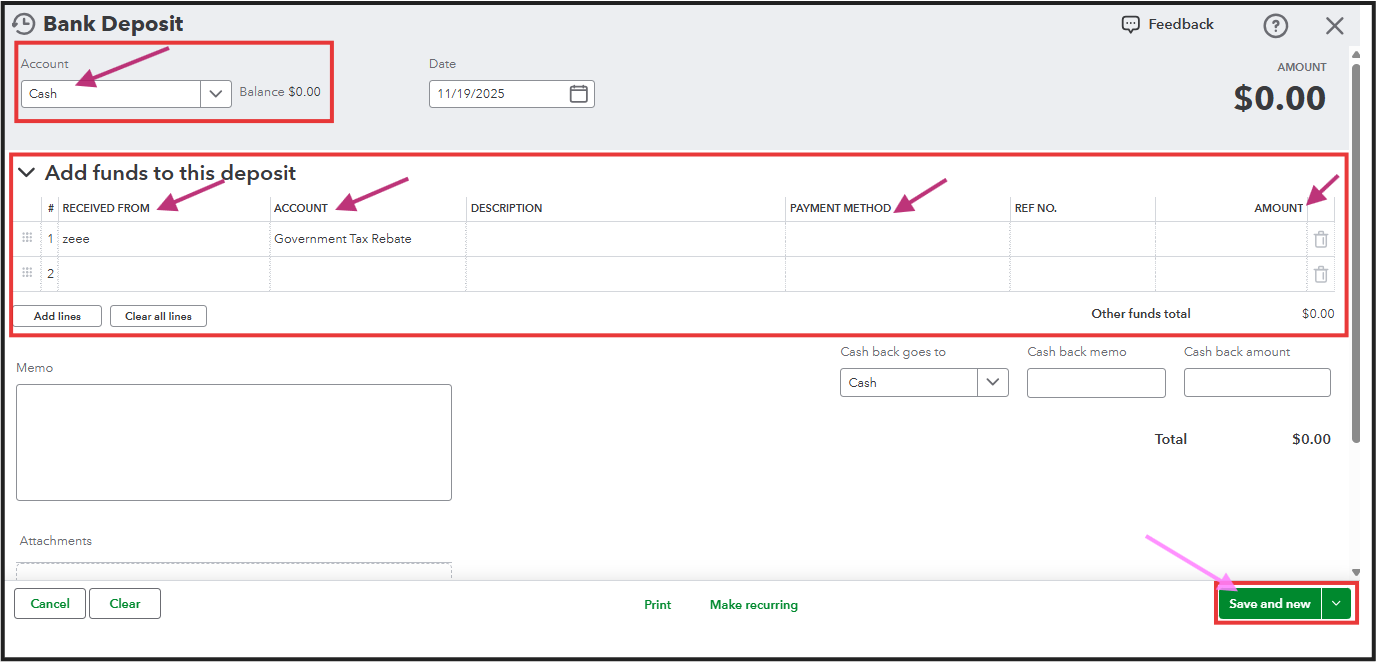The height and width of the screenshot is (662, 1377).
Task: Click the Make recurring link
Action: pos(753,605)
